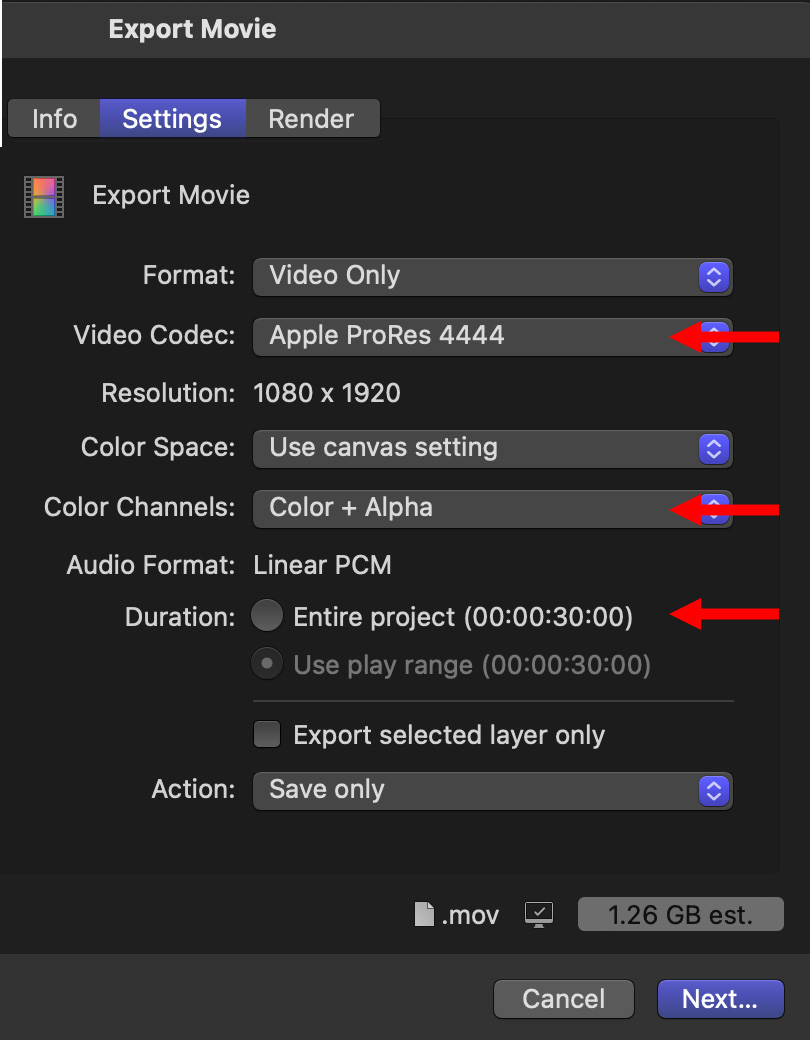Open the Action dropdown showing Save only

[492, 790]
